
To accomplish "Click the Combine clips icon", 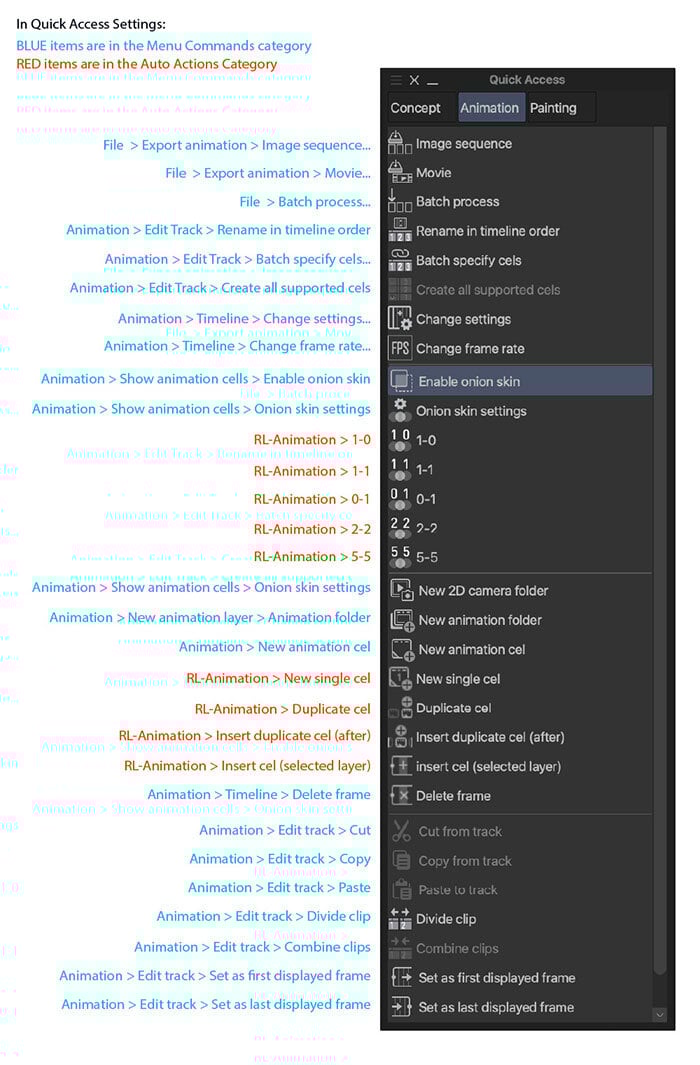I will coord(400,948).
